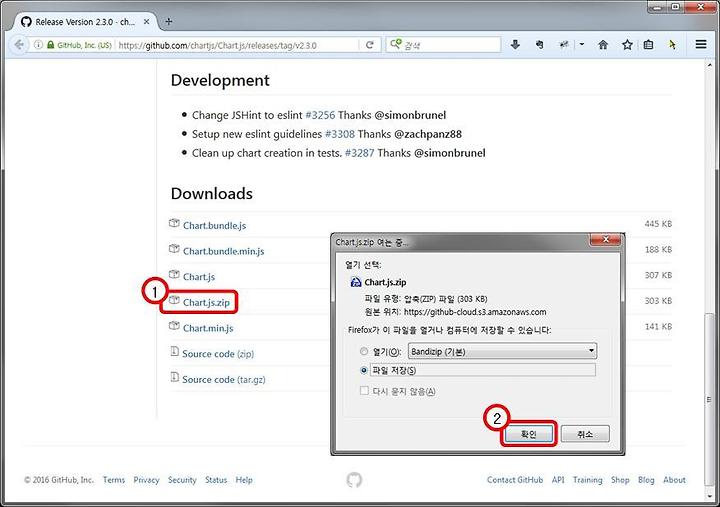Download Source code (tar.gz)
Screen dimensions: 720x507
pos(224,380)
